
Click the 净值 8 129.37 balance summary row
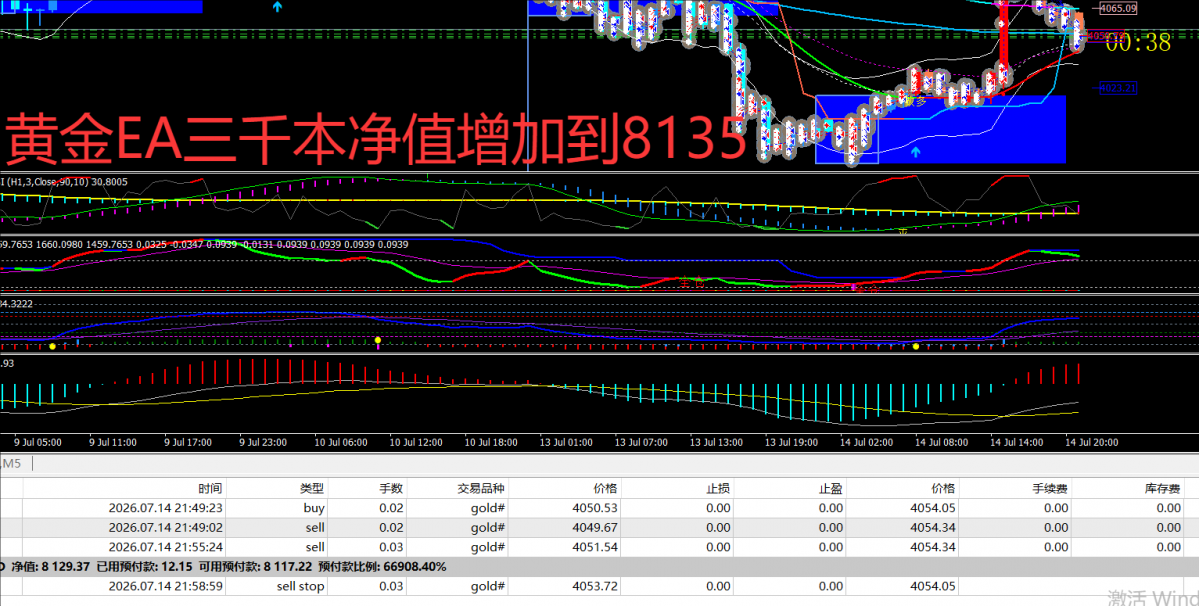tap(600, 567)
